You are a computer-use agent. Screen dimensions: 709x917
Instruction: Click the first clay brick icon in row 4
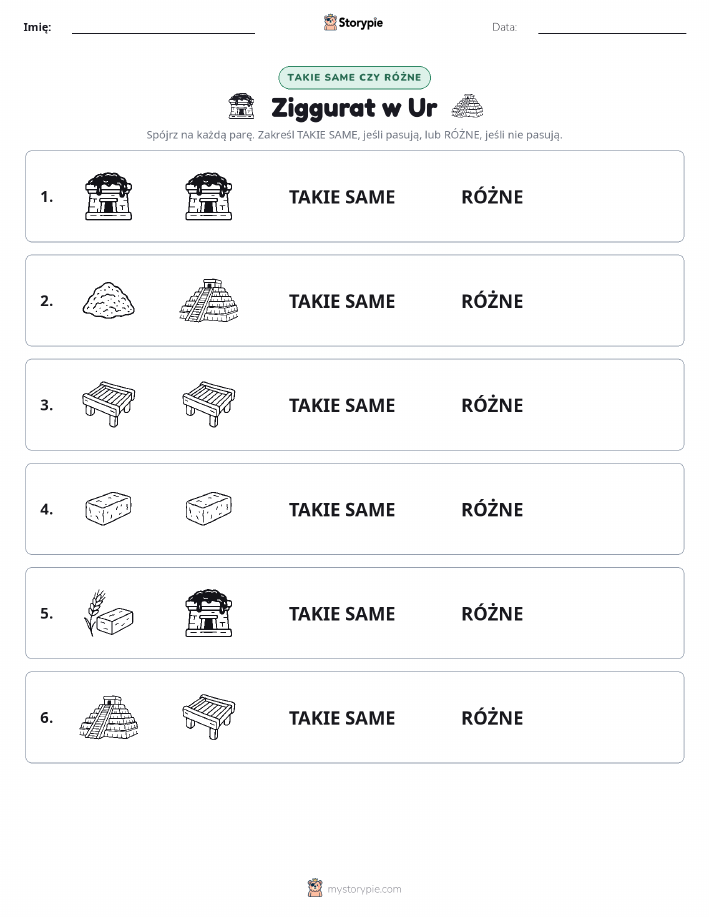pyautogui.click(x=109, y=508)
